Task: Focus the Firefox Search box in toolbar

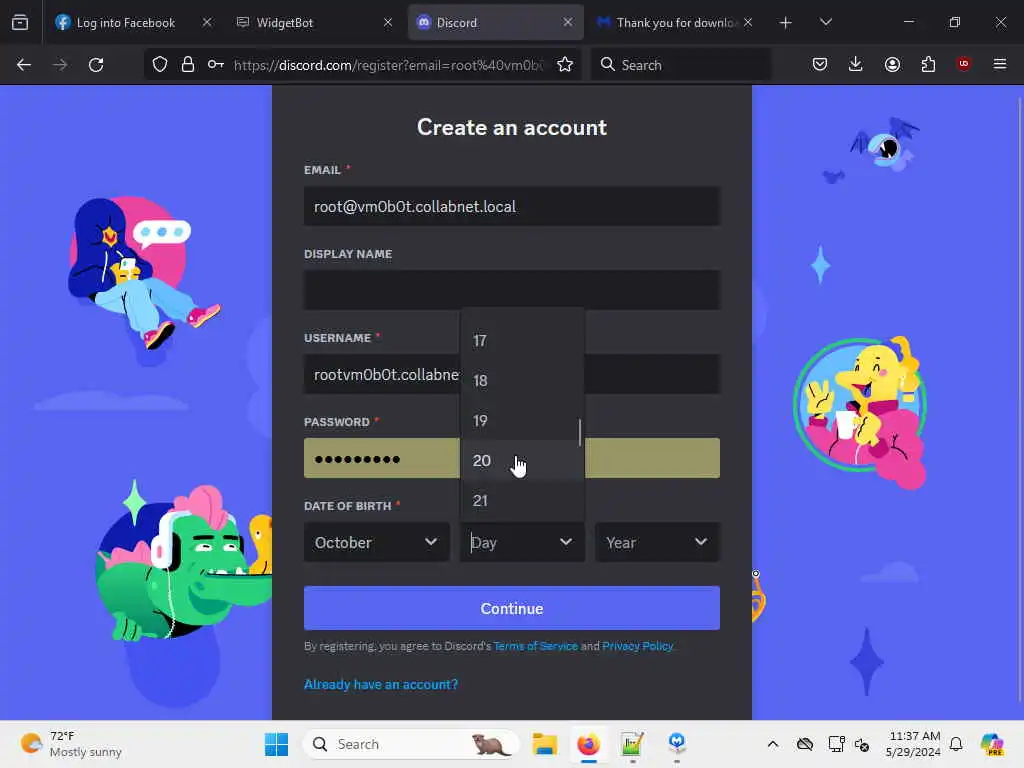Action: pyautogui.click(x=681, y=65)
